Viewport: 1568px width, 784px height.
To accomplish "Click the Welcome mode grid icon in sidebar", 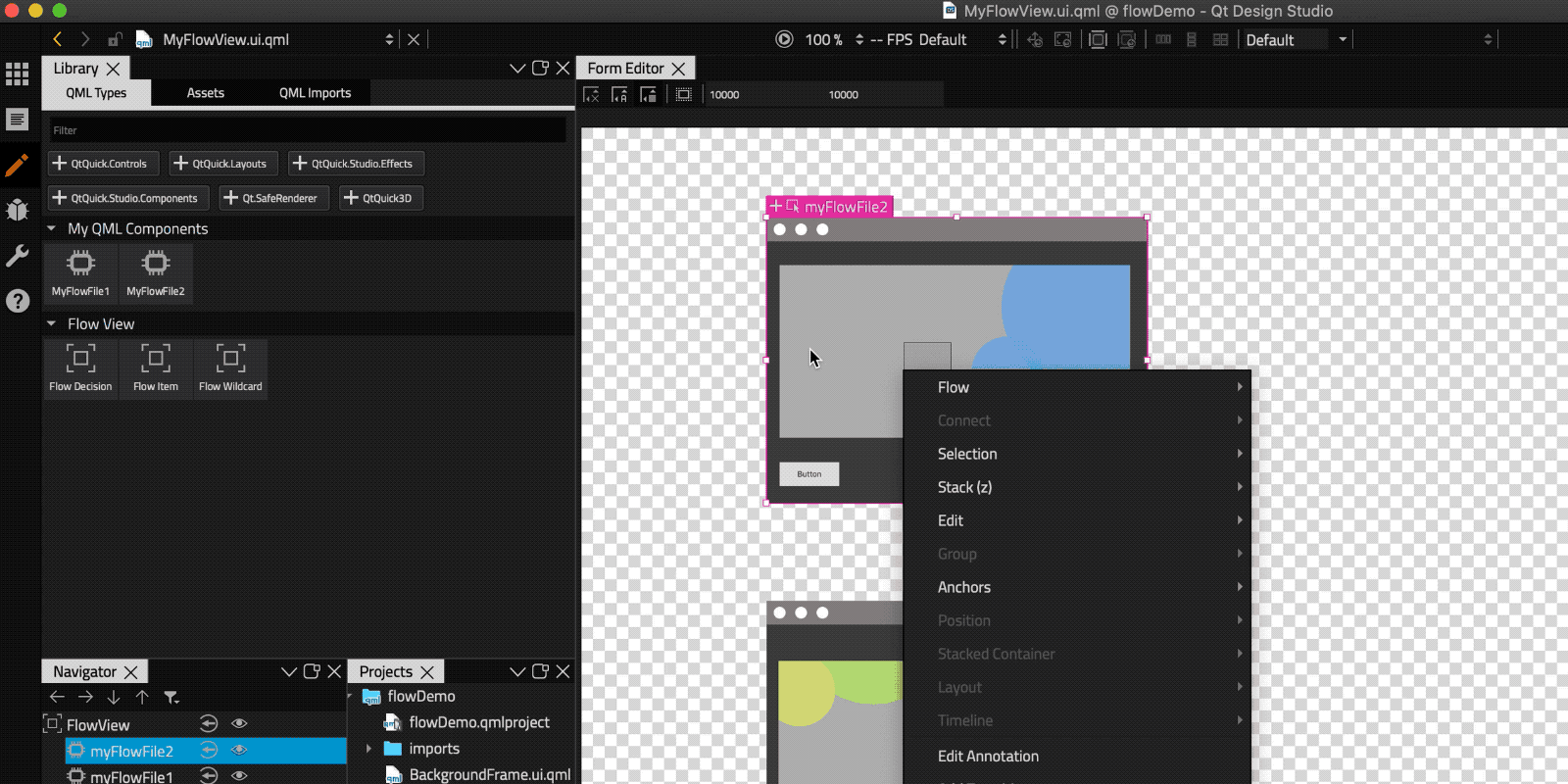I will [17, 74].
